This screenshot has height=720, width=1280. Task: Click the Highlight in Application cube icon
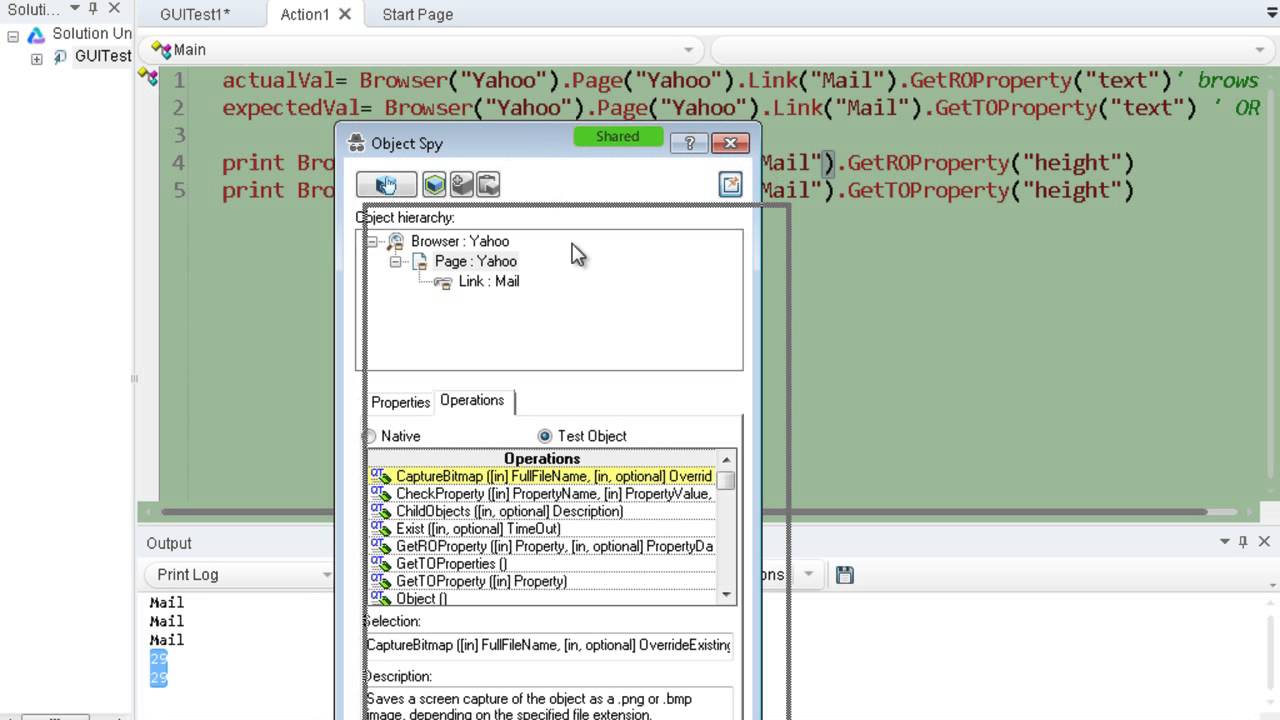click(x=434, y=185)
